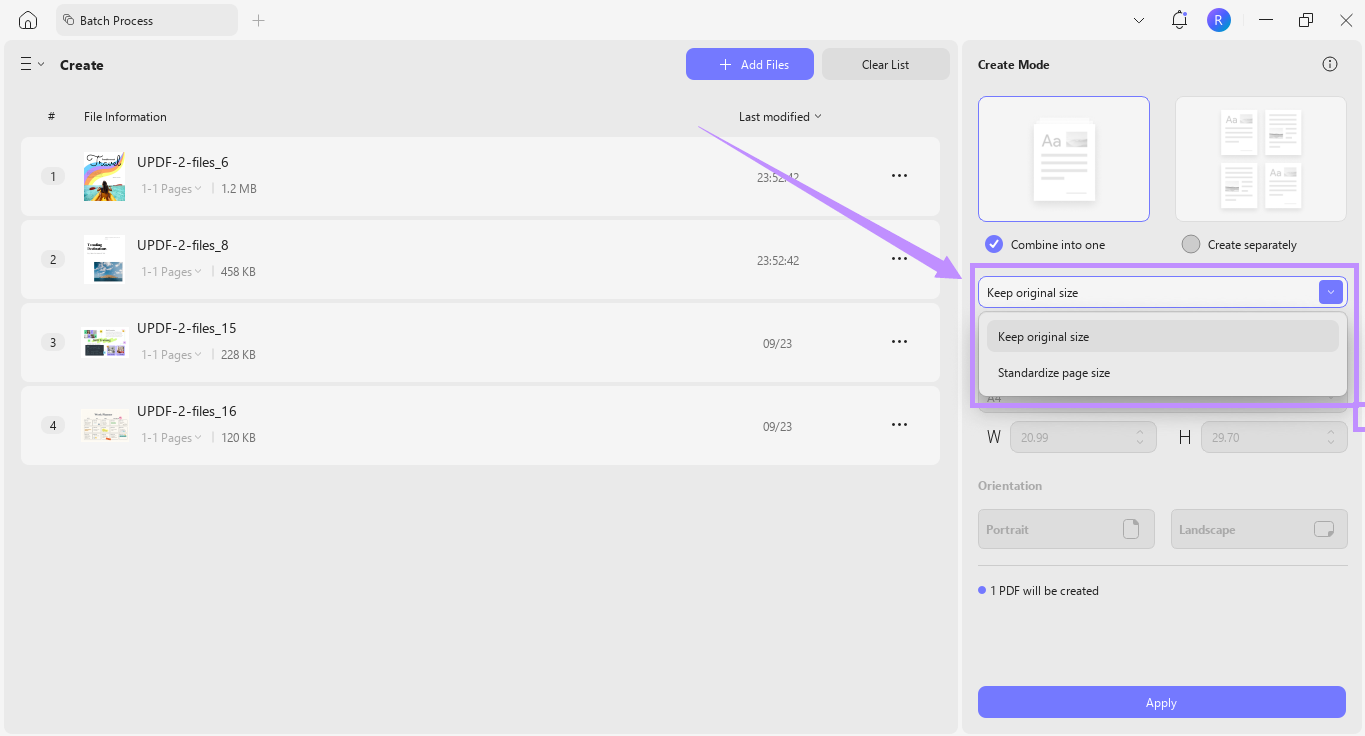Open the page size dropdown chevron
The width and height of the screenshot is (1365, 736).
[x=1330, y=291]
